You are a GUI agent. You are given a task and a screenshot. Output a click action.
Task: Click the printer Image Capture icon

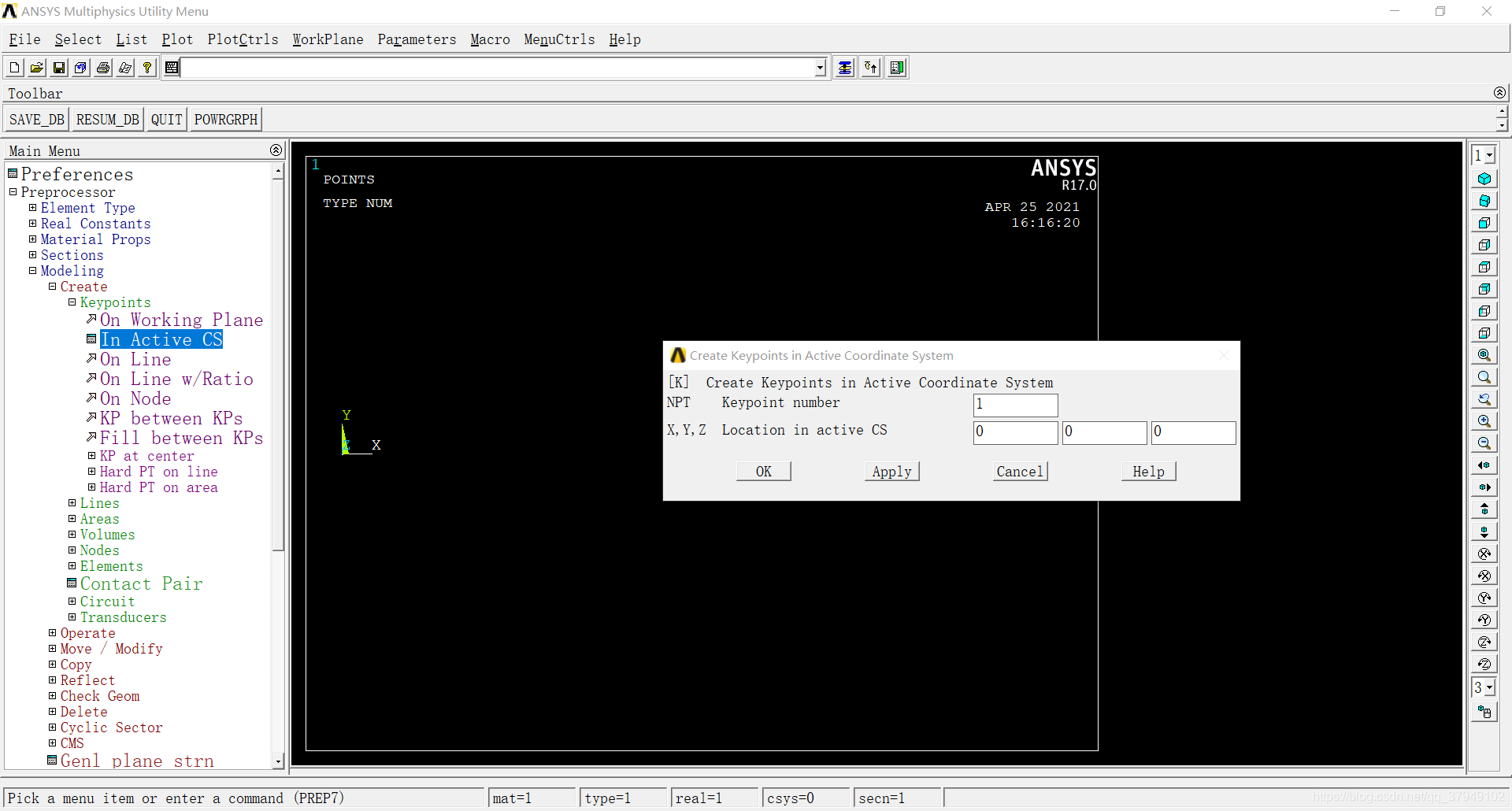point(102,68)
